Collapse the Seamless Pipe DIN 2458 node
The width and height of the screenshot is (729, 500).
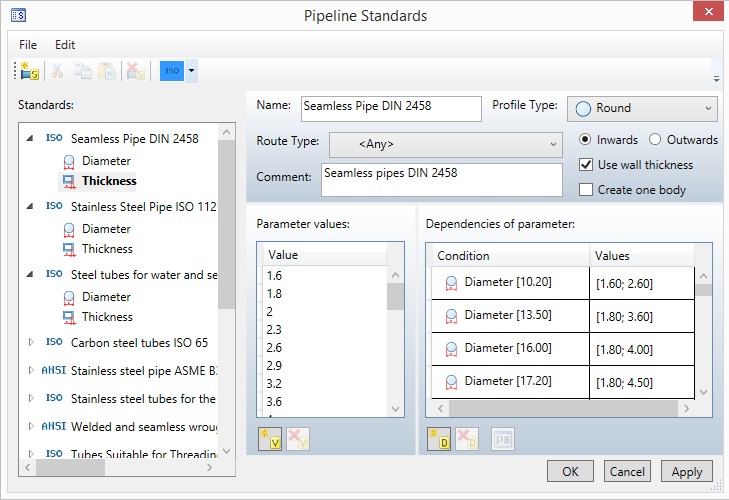30,138
